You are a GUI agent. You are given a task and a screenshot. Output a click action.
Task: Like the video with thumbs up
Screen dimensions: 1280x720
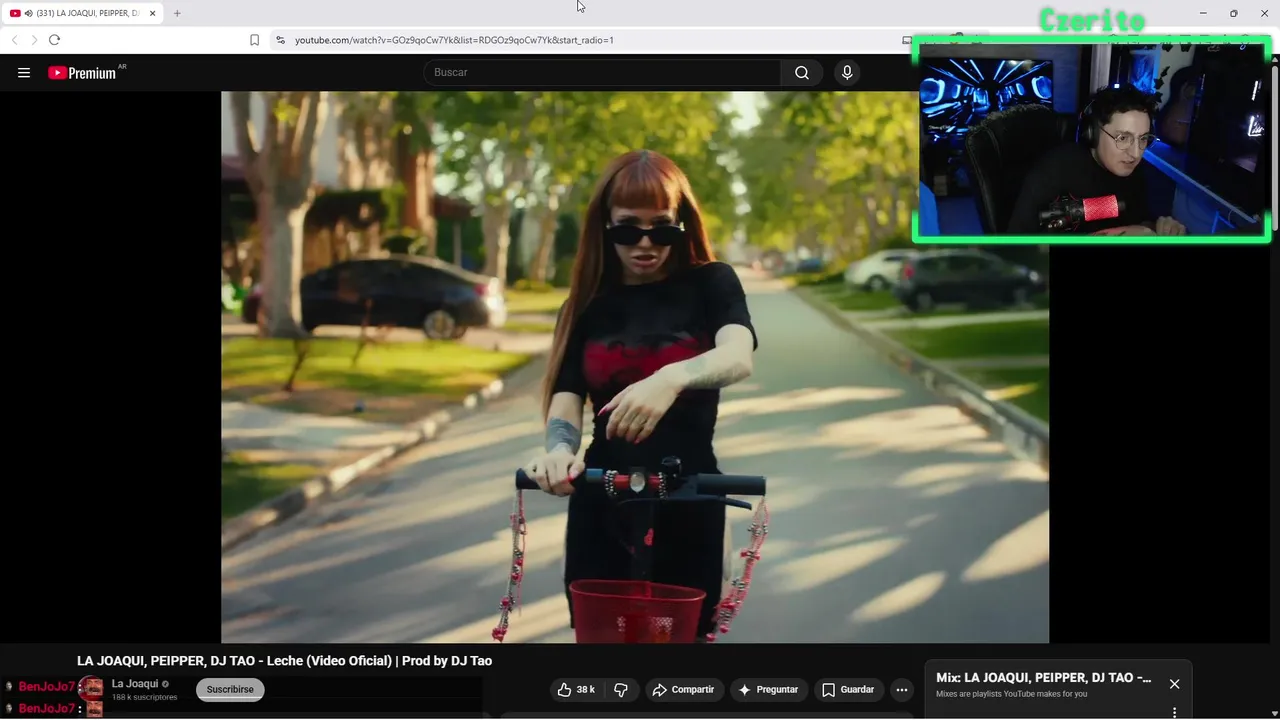(x=576, y=690)
